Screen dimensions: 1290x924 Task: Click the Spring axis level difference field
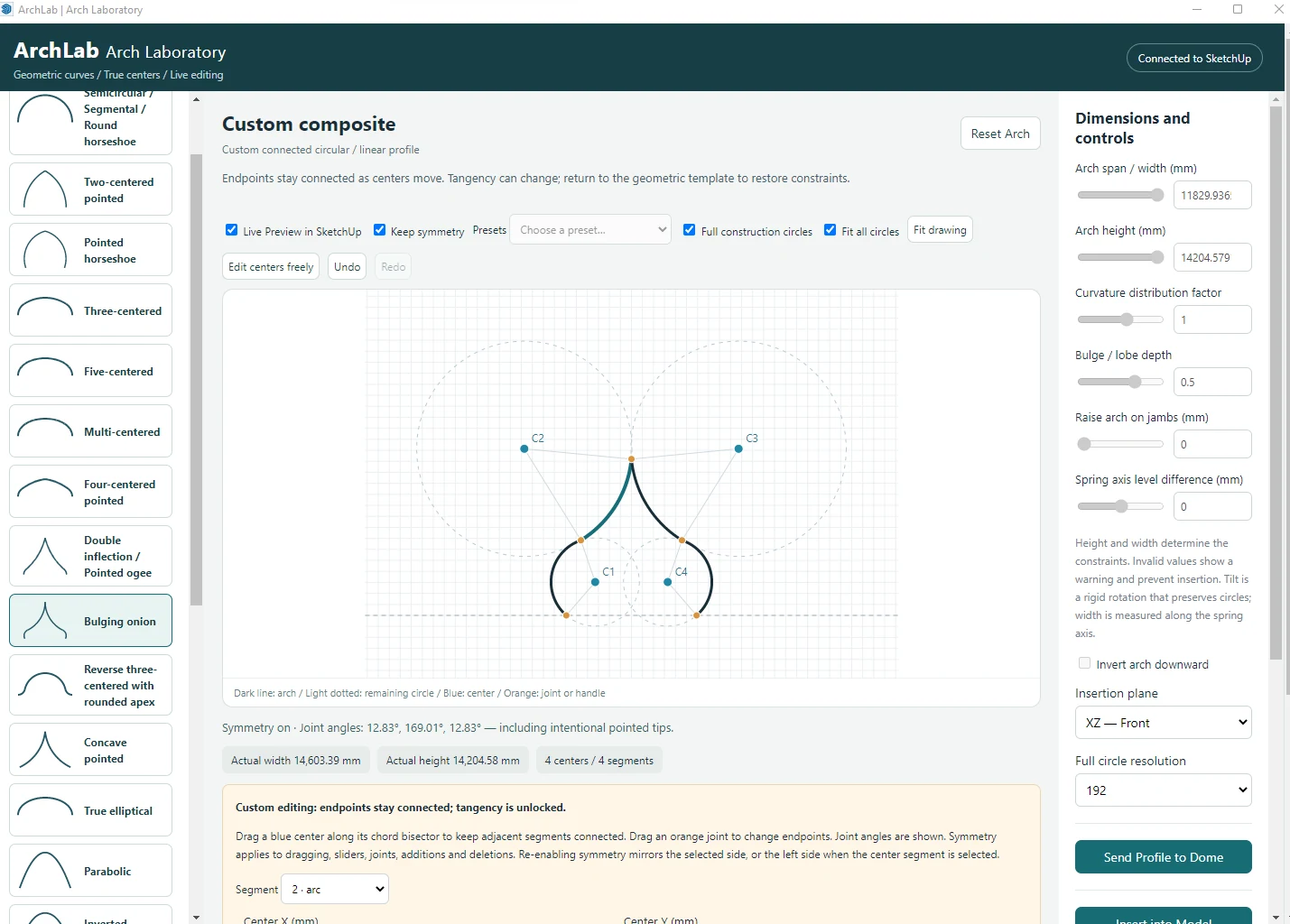pos(1212,506)
